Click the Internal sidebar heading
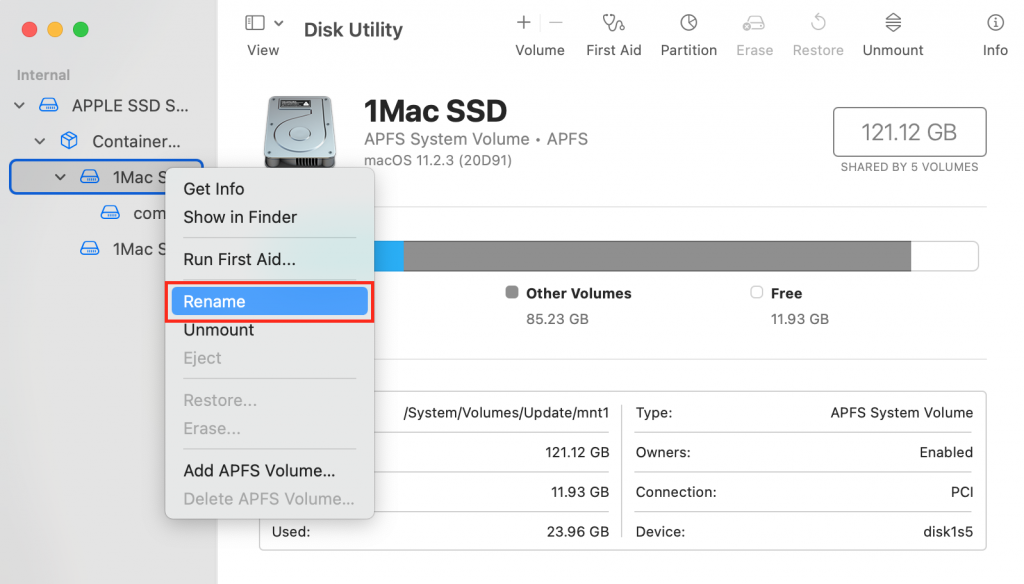Screen dimensions: 1024x584 (43, 75)
